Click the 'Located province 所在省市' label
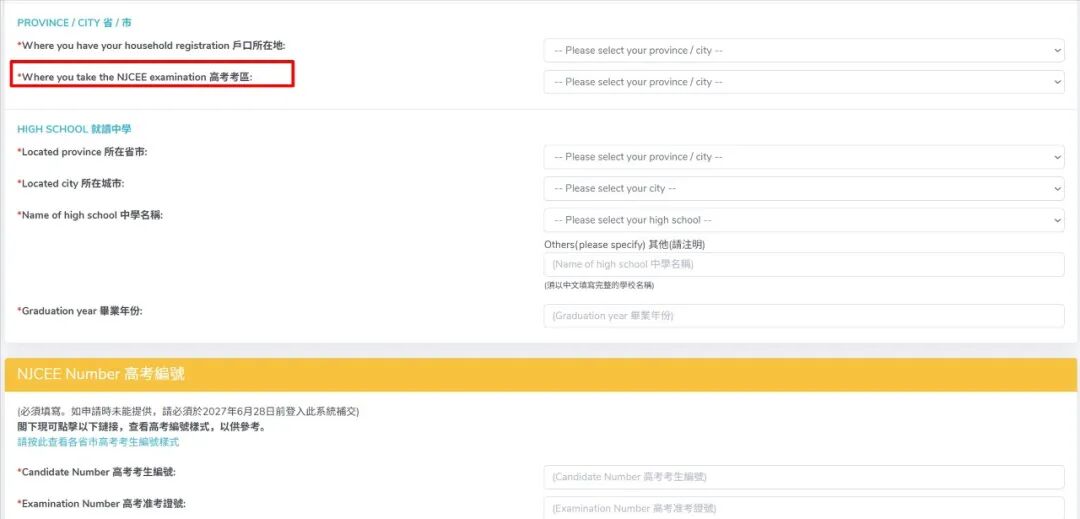 pyautogui.click(x=82, y=152)
